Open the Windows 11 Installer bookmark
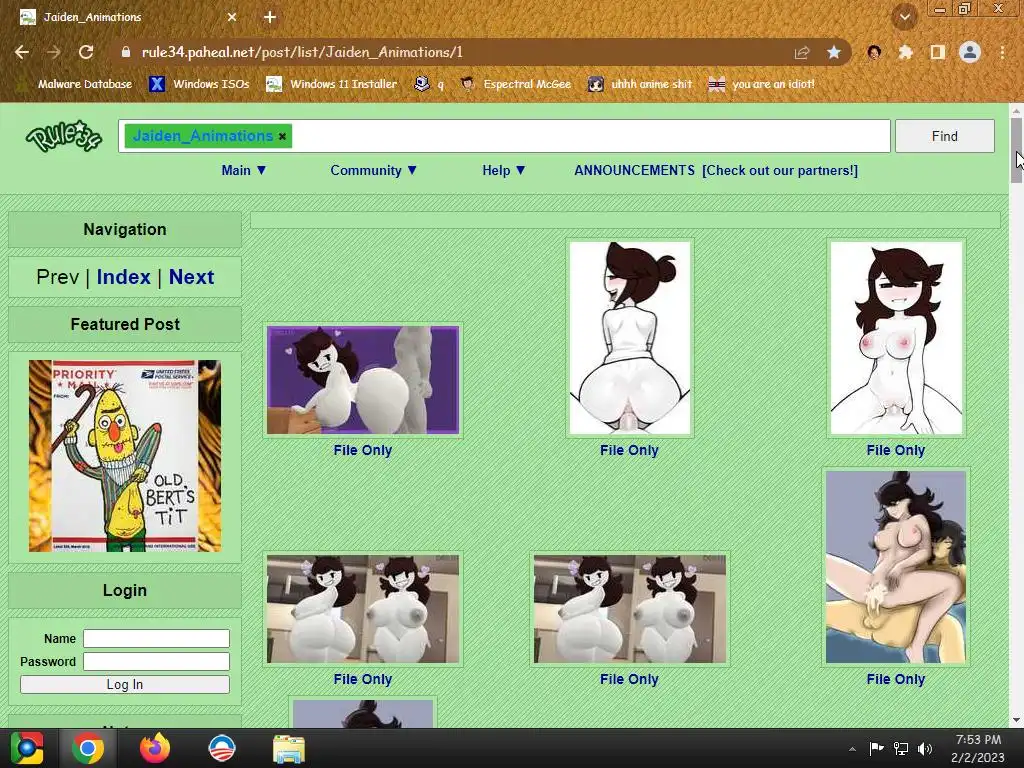The height and width of the screenshot is (768, 1024). click(x=332, y=84)
